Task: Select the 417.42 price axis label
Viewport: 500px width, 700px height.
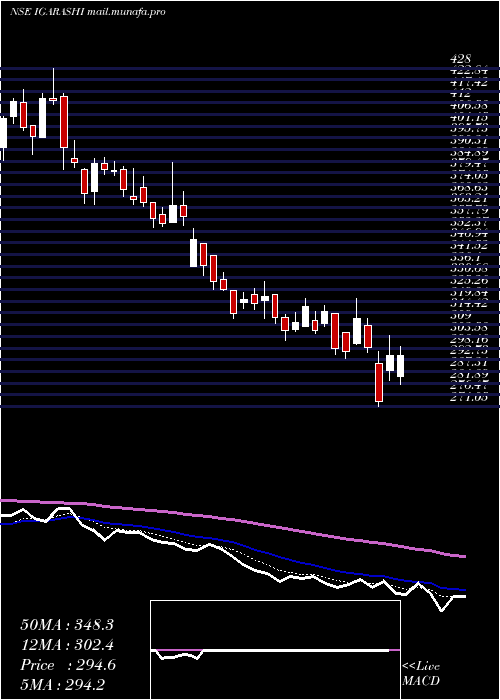Action: click(x=468, y=83)
